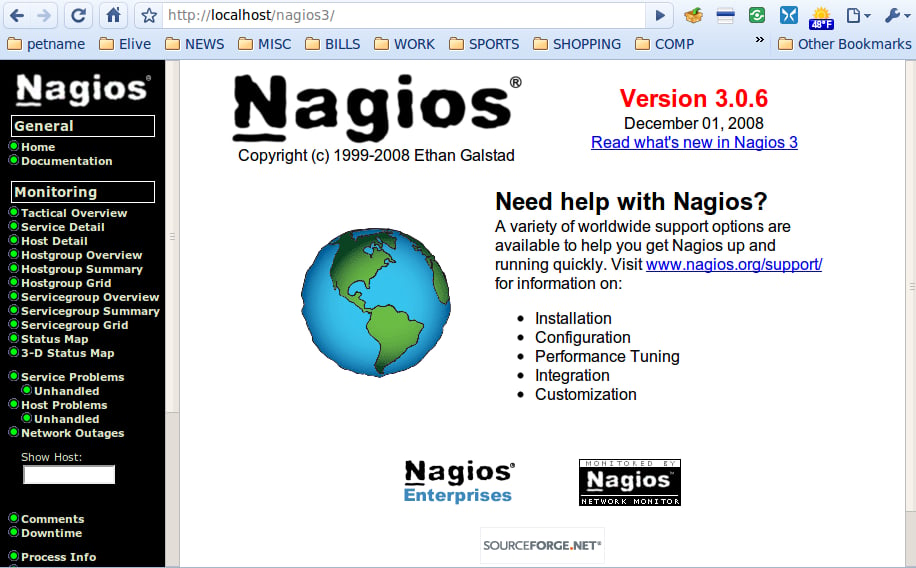Image resolution: width=916 pixels, height=568 pixels.
Task: Open Host Detail page
Action: coord(54,241)
